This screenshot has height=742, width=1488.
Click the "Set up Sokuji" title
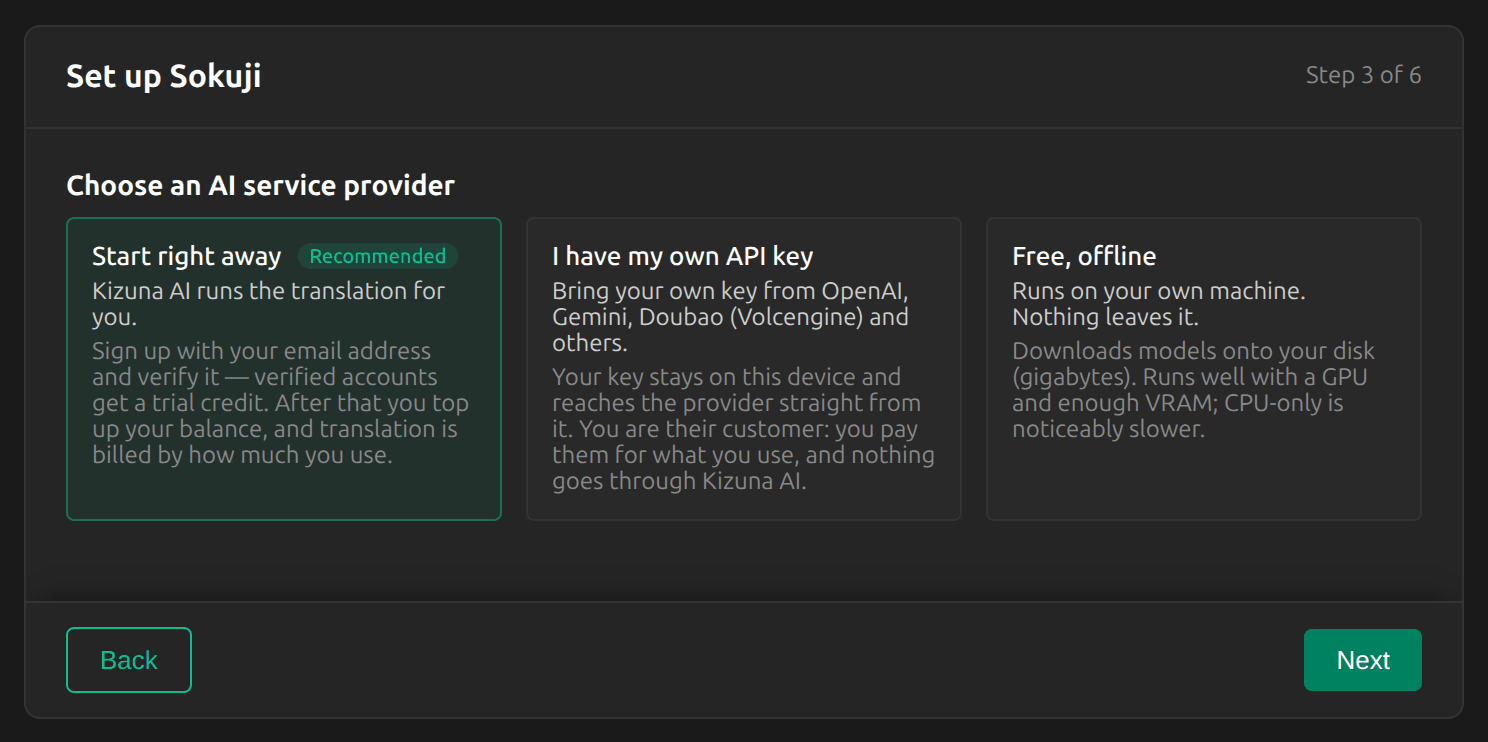164,76
